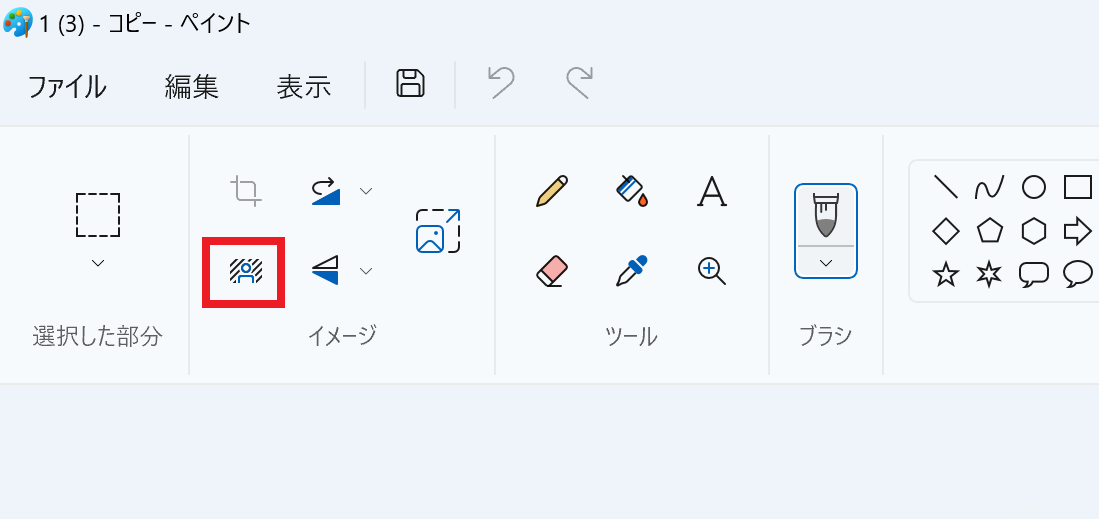Image resolution: width=1099 pixels, height=519 pixels.
Task: Open the Rotate dropdown arrow
Action: click(x=366, y=190)
